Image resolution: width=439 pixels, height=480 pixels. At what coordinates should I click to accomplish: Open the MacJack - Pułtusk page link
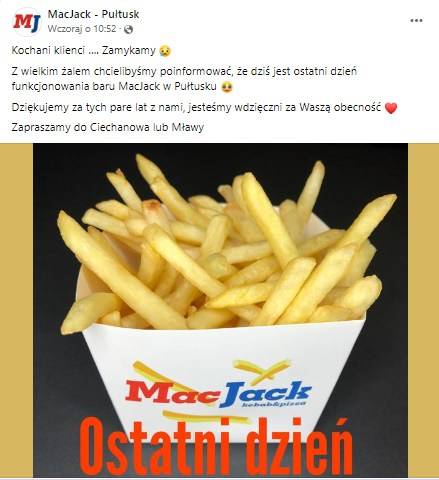click(x=93, y=14)
